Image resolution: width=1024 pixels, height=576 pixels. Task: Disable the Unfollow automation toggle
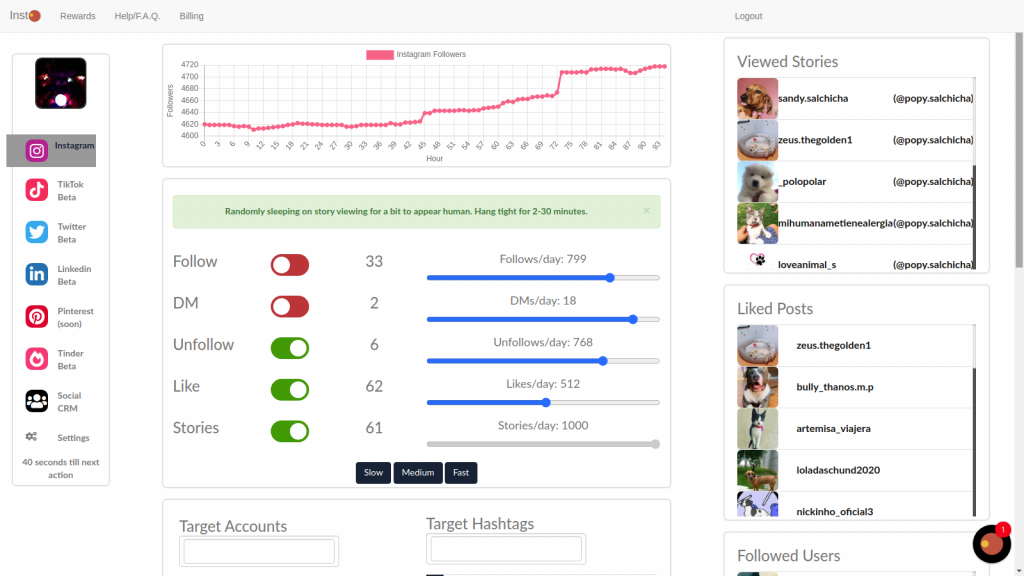click(x=290, y=347)
